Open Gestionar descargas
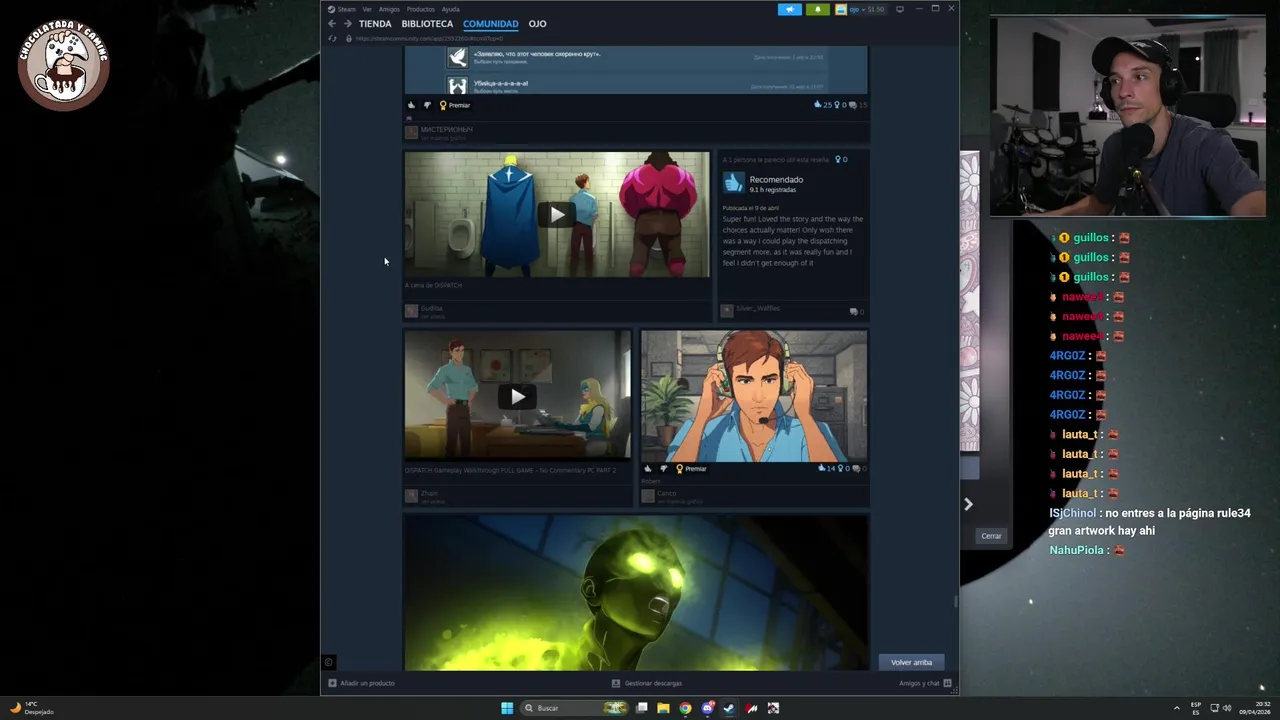The width and height of the screenshot is (1280, 720). [x=647, y=683]
